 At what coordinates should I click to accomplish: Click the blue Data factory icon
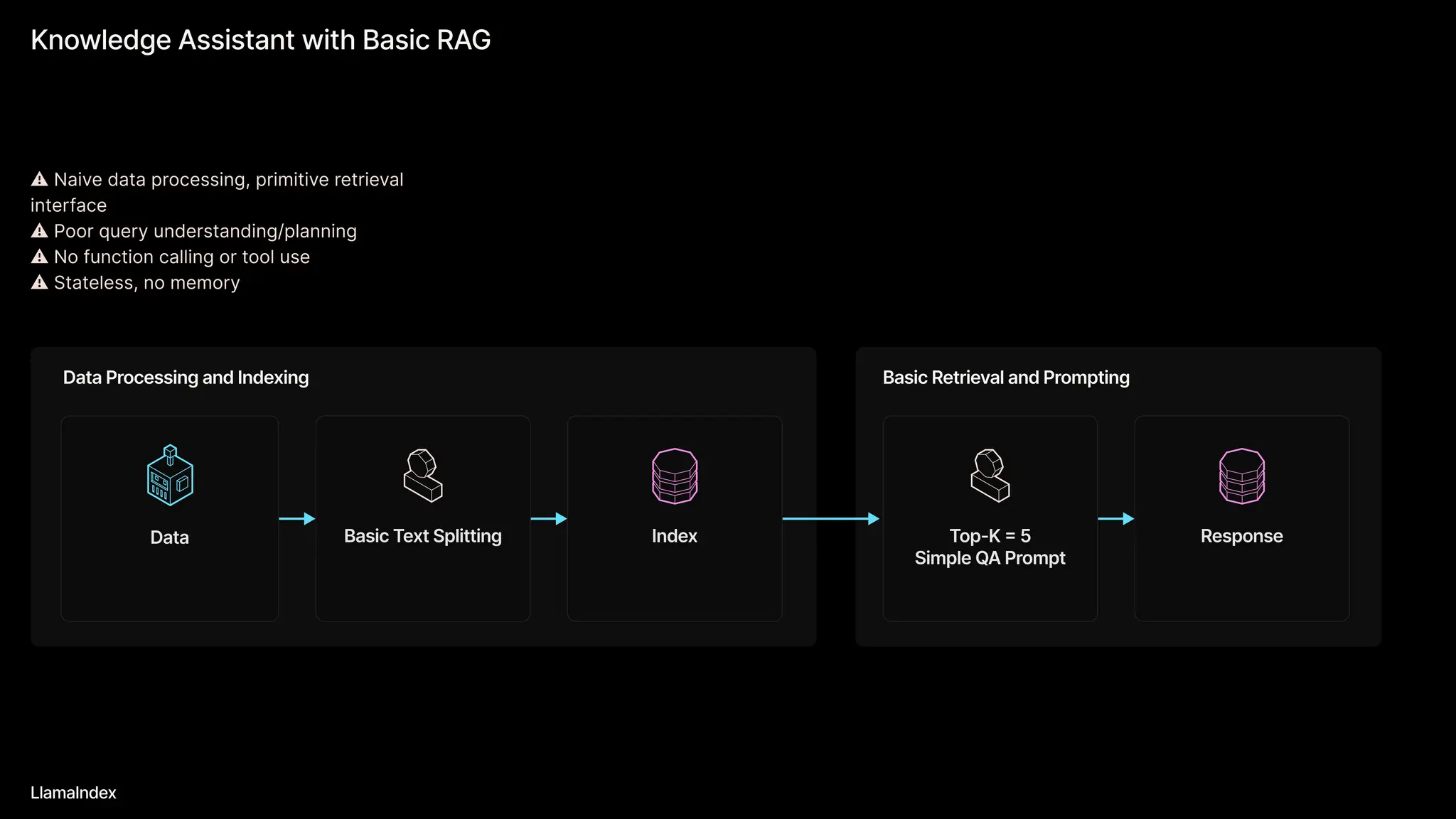point(170,475)
